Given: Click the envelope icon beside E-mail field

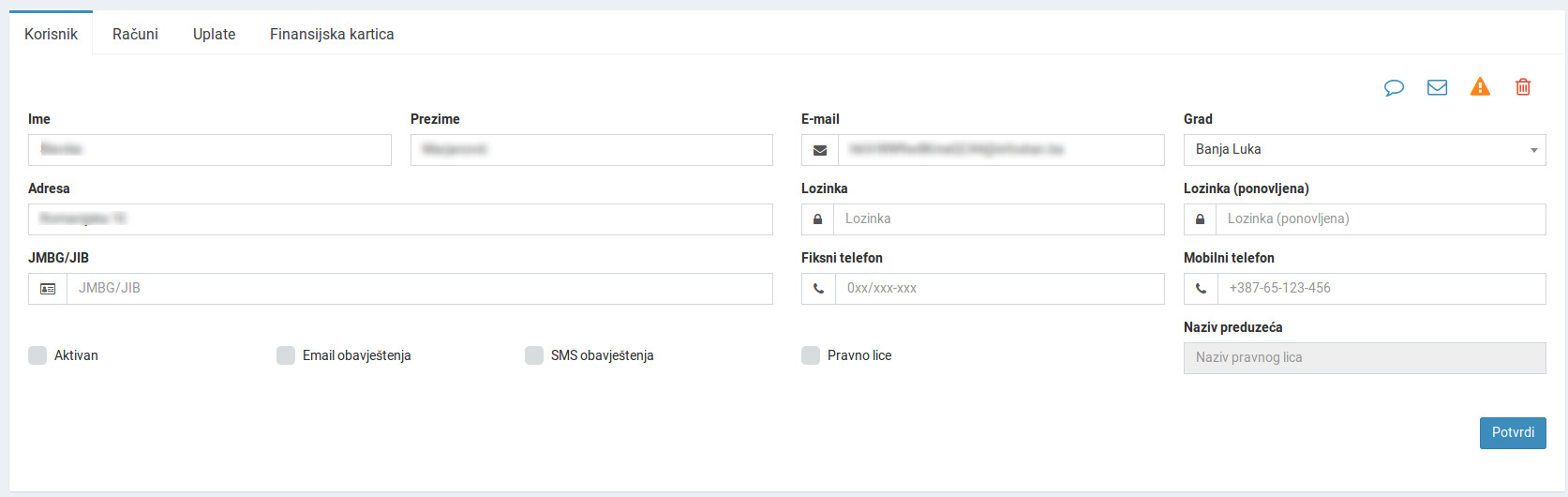Looking at the screenshot, I should [x=819, y=150].
